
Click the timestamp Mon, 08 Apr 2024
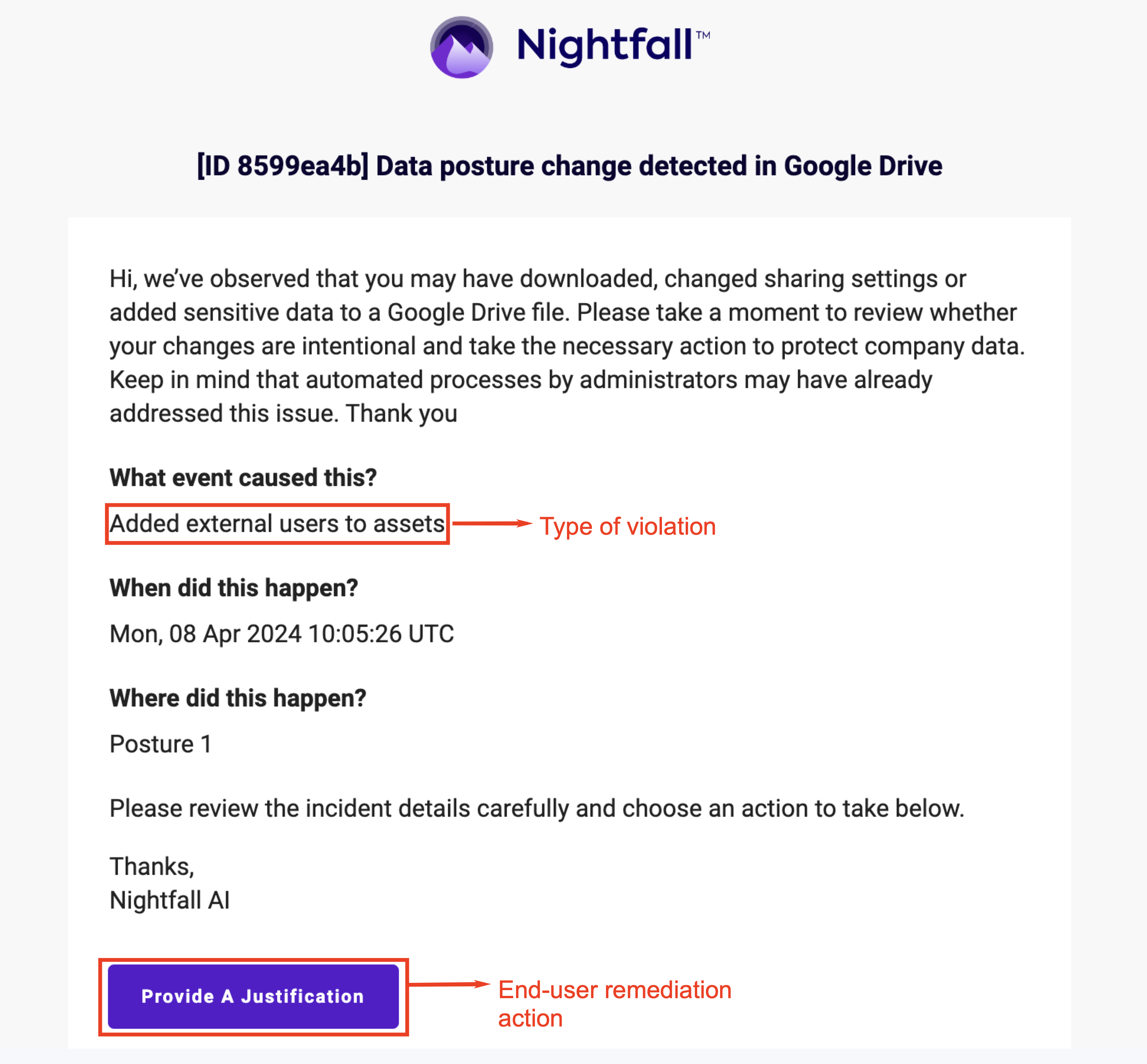[281, 634]
